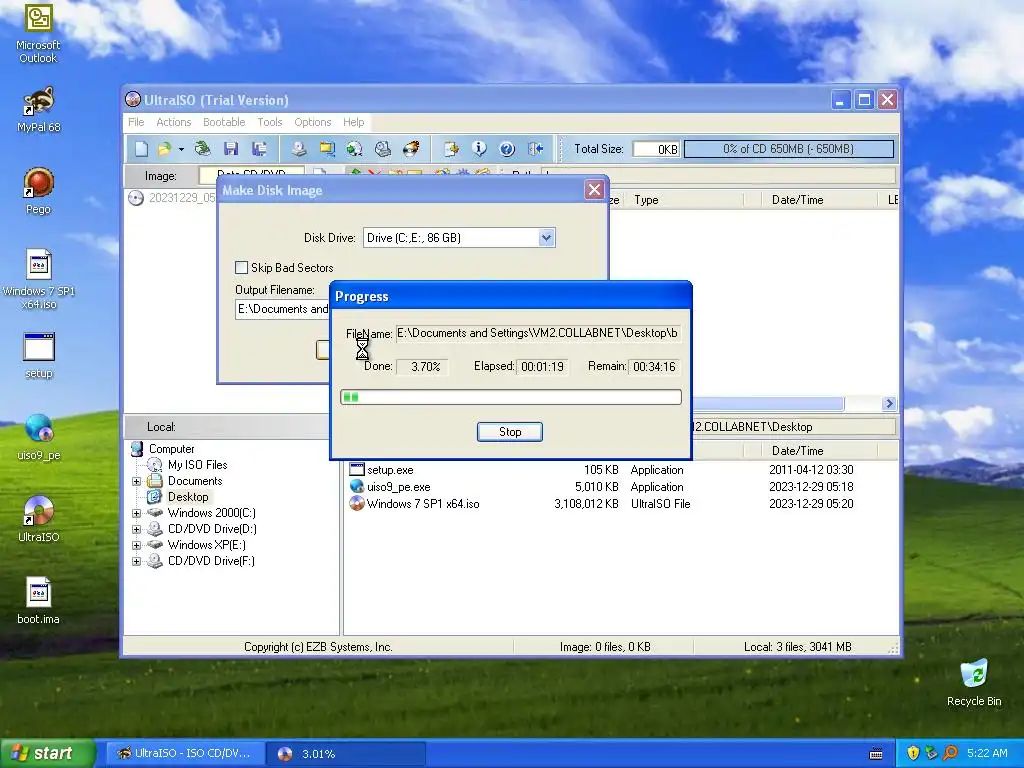Select Windows XP(E:) drive in tree
The height and width of the screenshot is (768, 1024).
pyautogui.click(x=206, y=545)
